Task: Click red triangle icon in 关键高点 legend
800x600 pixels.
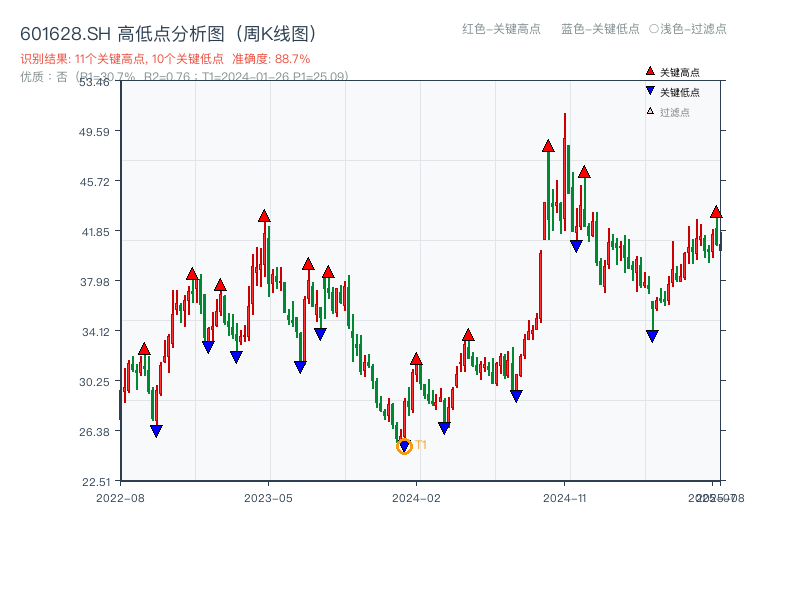Action: click(650, 71)
